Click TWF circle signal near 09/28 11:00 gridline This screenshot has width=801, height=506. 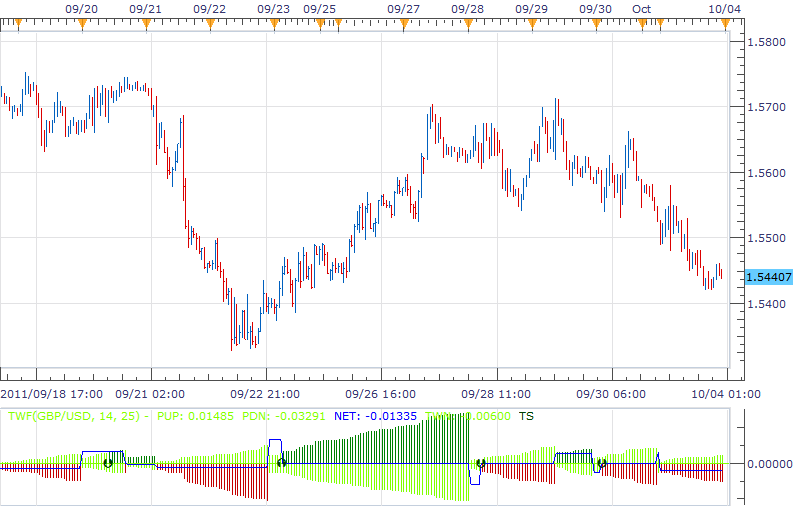coord(481,463)
